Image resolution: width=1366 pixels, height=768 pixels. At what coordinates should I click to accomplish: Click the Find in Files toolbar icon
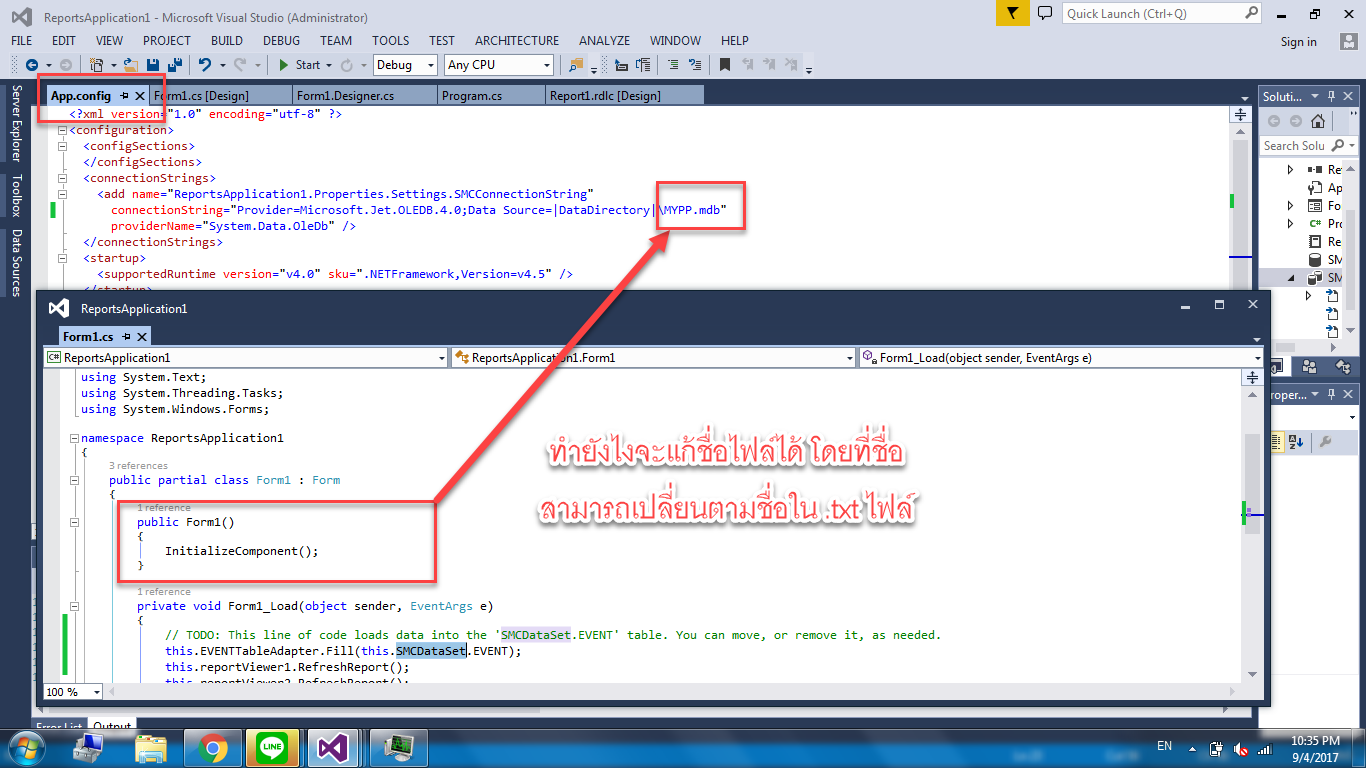(x=576, y=65)
